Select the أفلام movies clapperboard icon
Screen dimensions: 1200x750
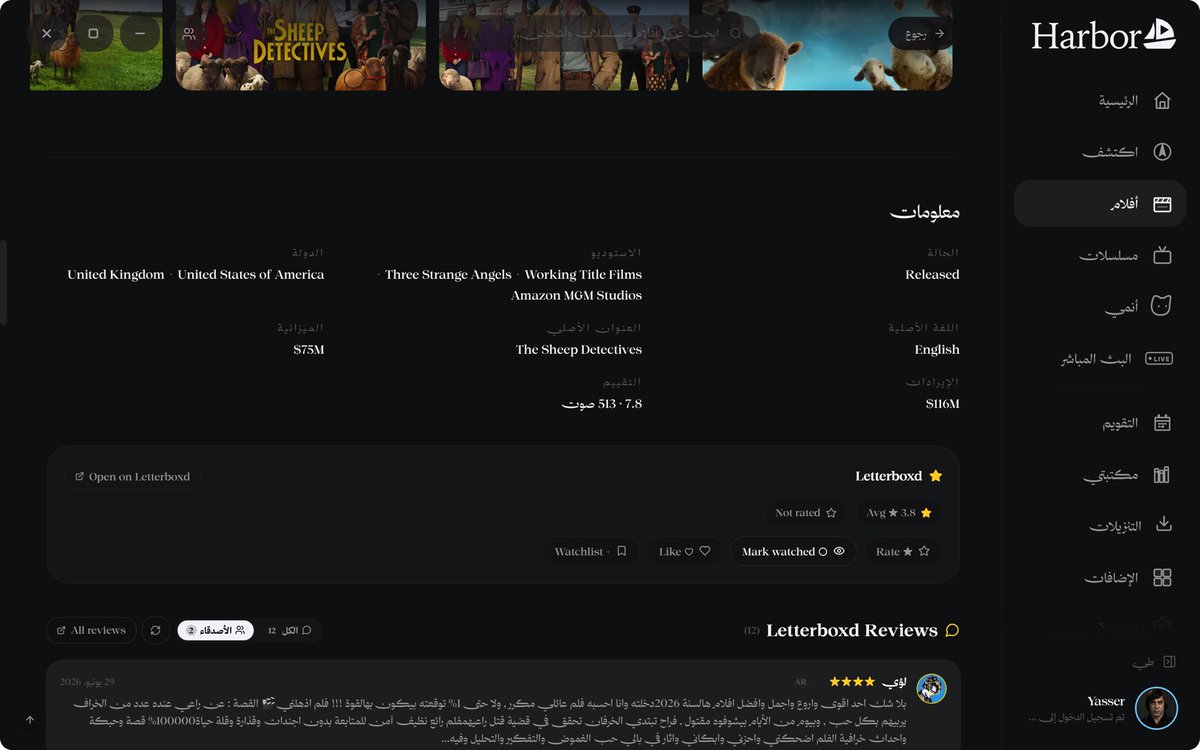1162,204
